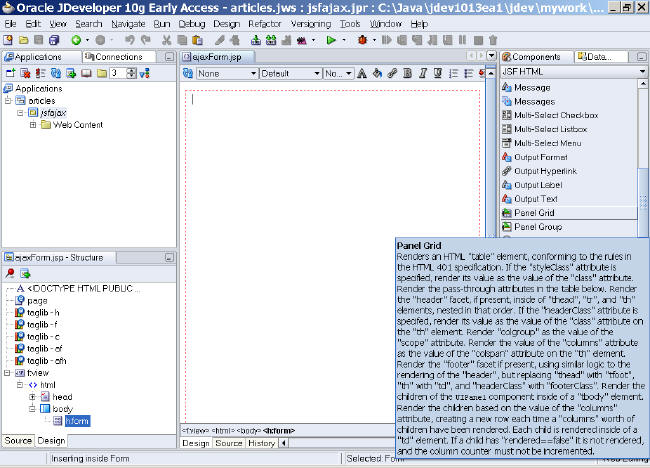Collapse the body node in Structure
This screenshot has width=650, height=468.
point(33,409)
